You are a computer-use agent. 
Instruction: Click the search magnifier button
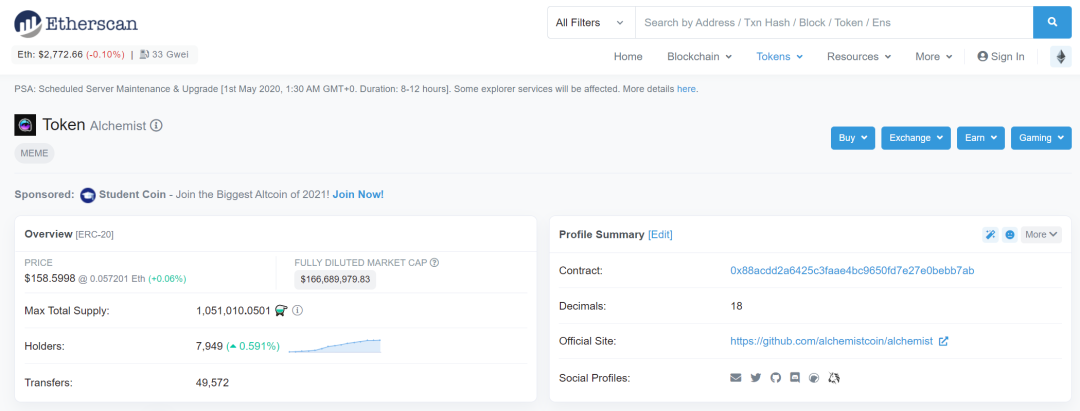point(1052,22)
